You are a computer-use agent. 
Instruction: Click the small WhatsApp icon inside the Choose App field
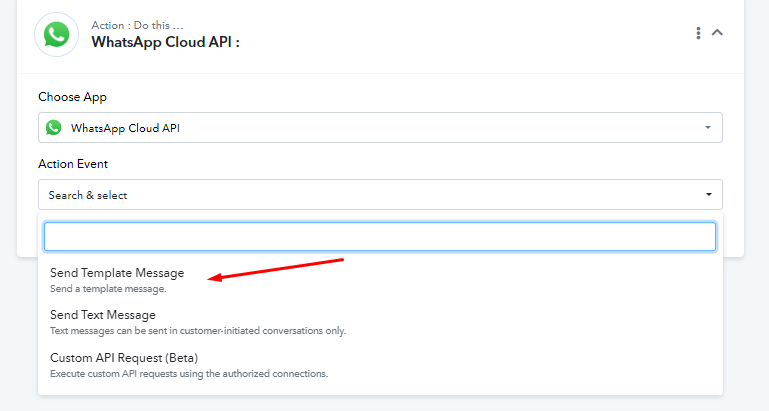53,128
